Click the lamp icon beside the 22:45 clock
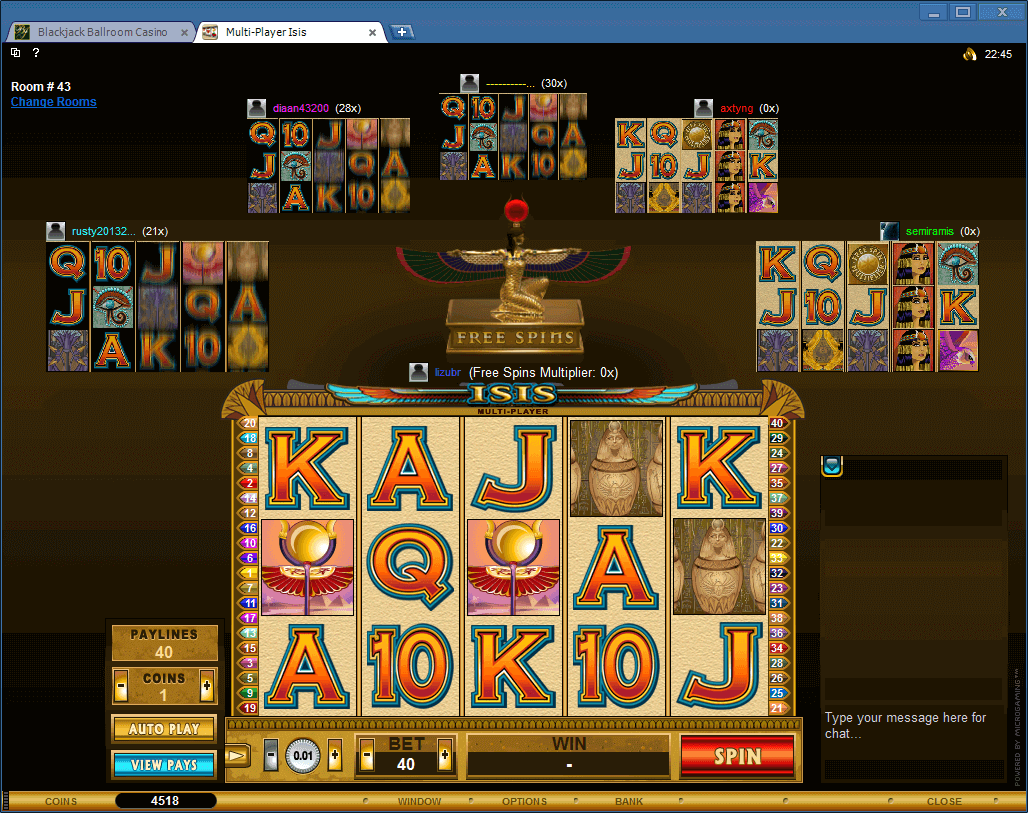Viewport: 1028px width, 813px height. (969, 54)
